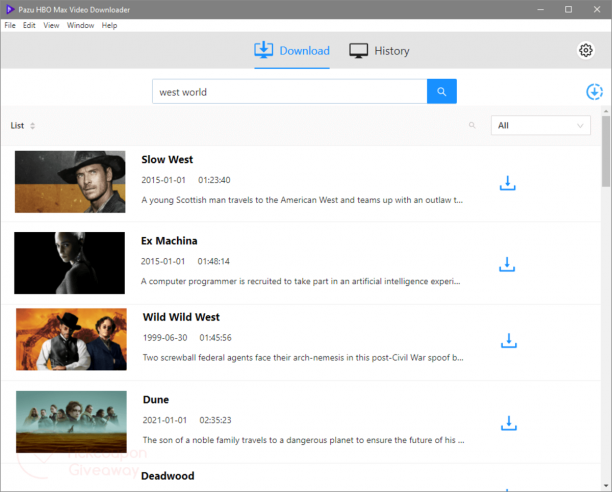Viewport: 612px width, 492px height.
Task: Open the All filter dropdown
Action: click(x=541, y=125)
